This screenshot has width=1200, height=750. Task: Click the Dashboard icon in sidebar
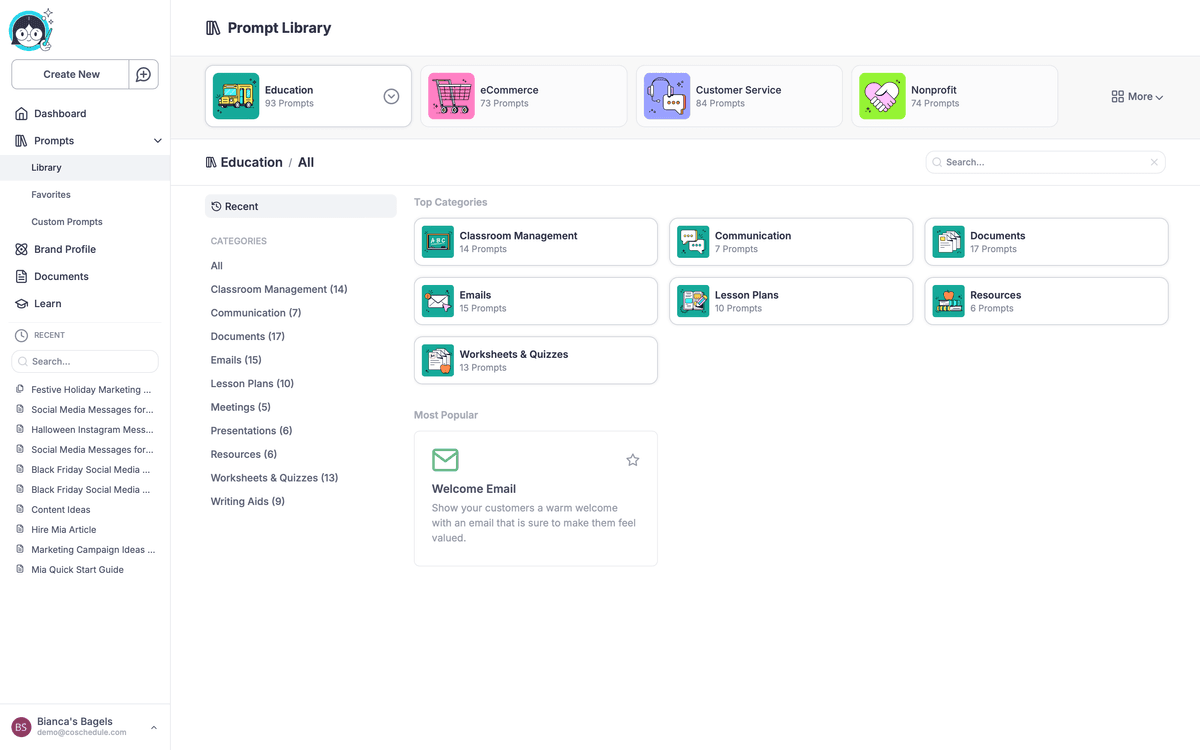[18, 113]
